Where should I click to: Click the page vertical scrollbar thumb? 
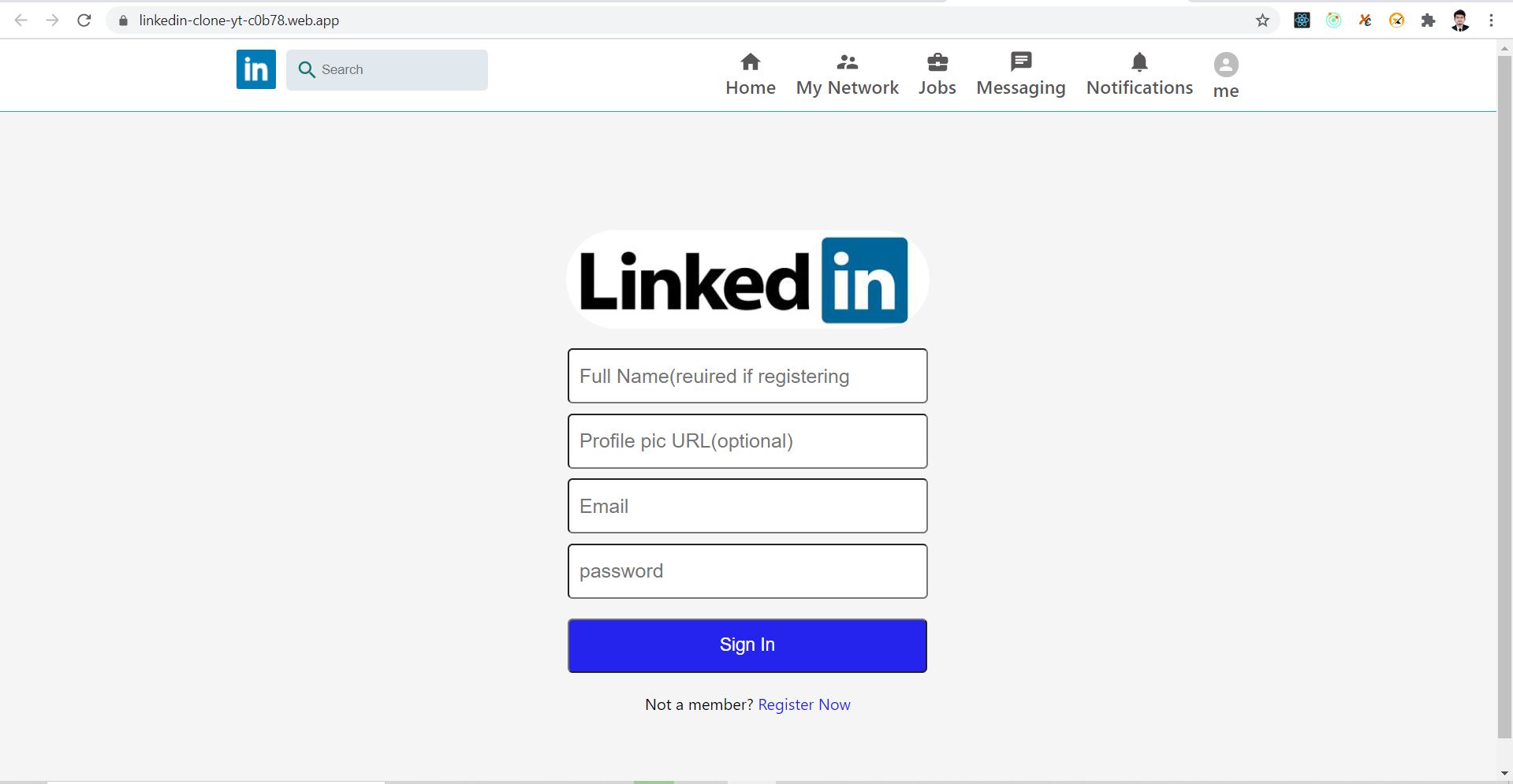(1504, 397)
